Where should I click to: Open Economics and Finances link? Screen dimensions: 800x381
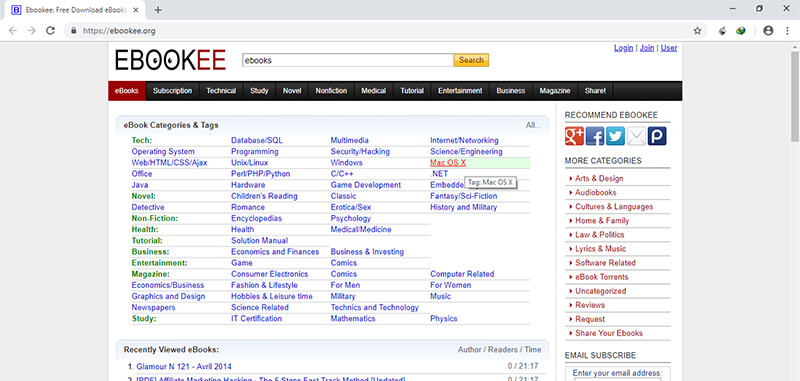[x=275, y=252]
